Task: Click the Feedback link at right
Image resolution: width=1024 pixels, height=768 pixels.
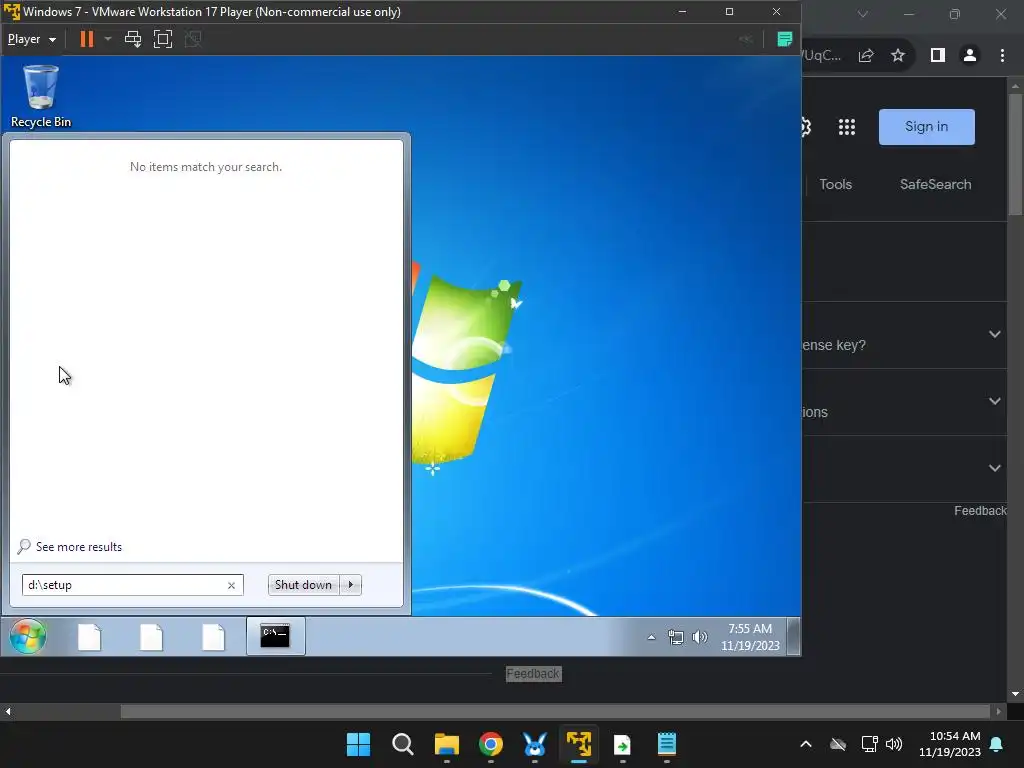Action: pyautogui.click(x=980, y=511)
